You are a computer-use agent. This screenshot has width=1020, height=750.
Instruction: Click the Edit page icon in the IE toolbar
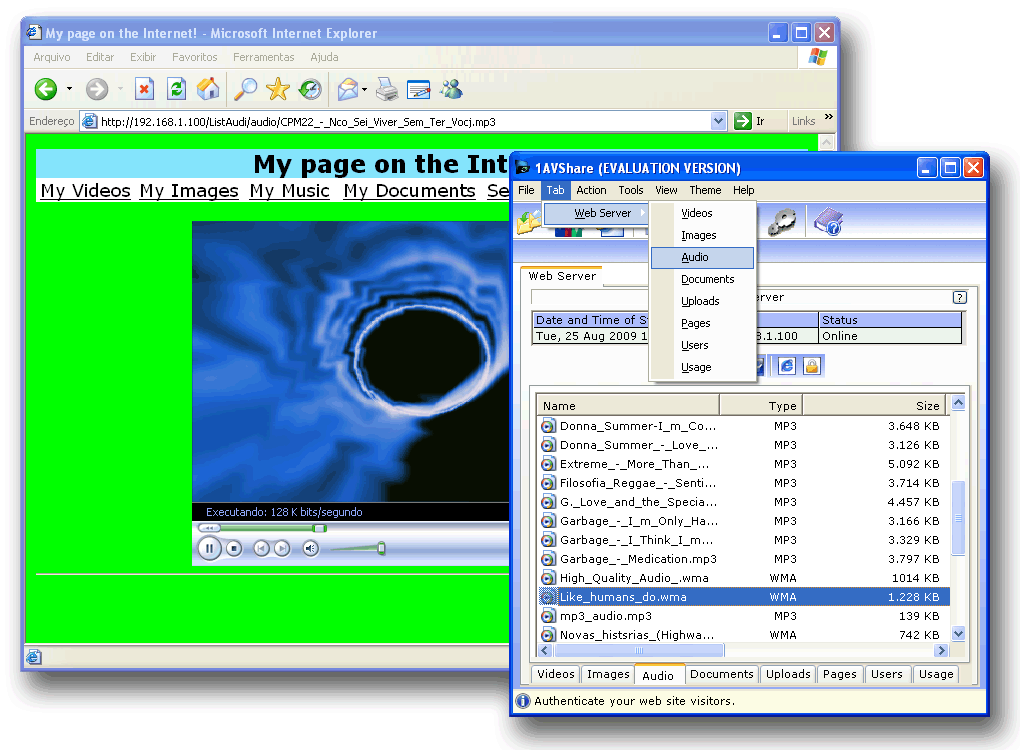point(418,88)
